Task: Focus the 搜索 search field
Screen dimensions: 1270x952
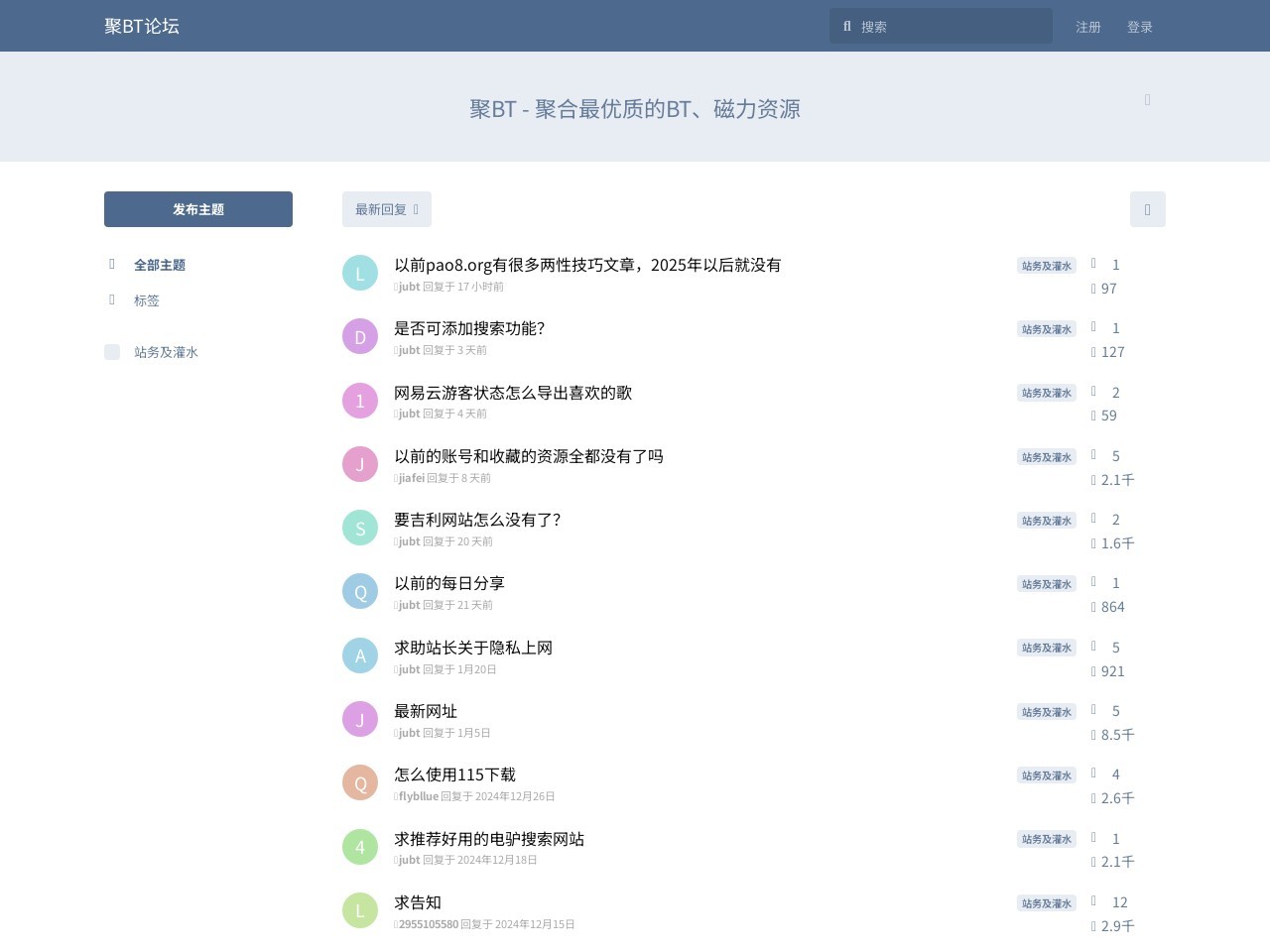Action: tap(941, 26)
